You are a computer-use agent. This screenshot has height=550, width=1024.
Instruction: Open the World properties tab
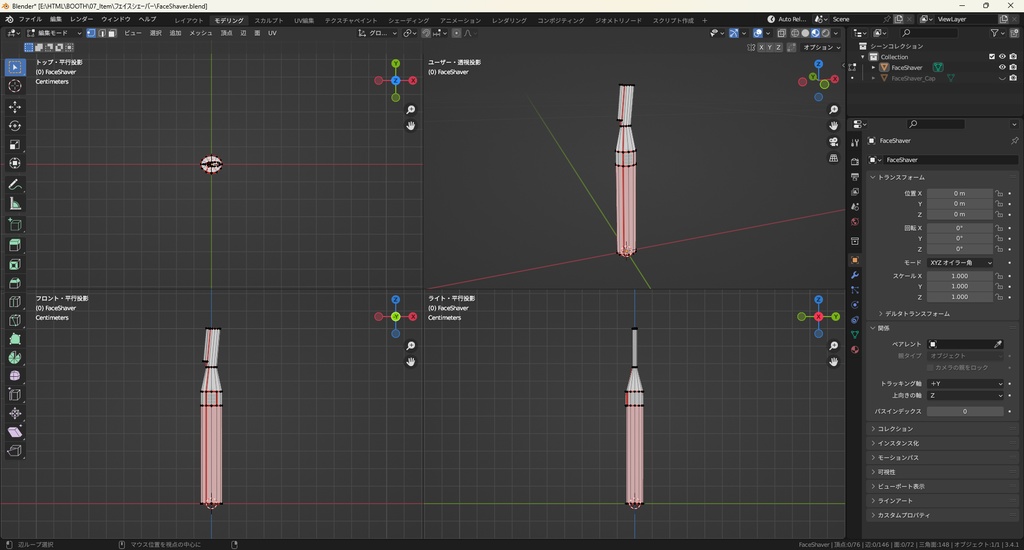pyautogui.click(x=855, y=222)
